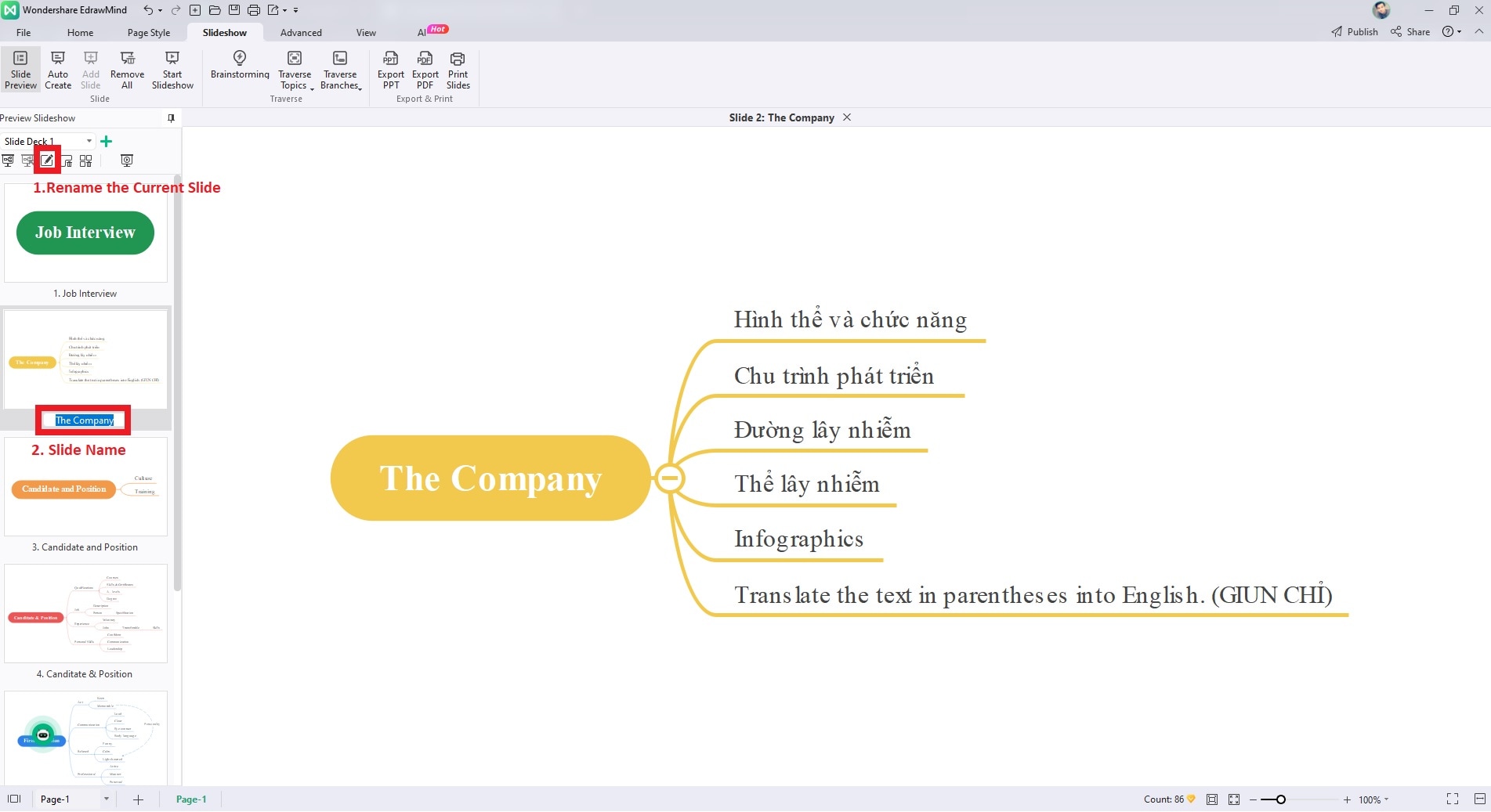Switch to the View tab
The height and width of the screenshot is (812, 1491).
366,32
